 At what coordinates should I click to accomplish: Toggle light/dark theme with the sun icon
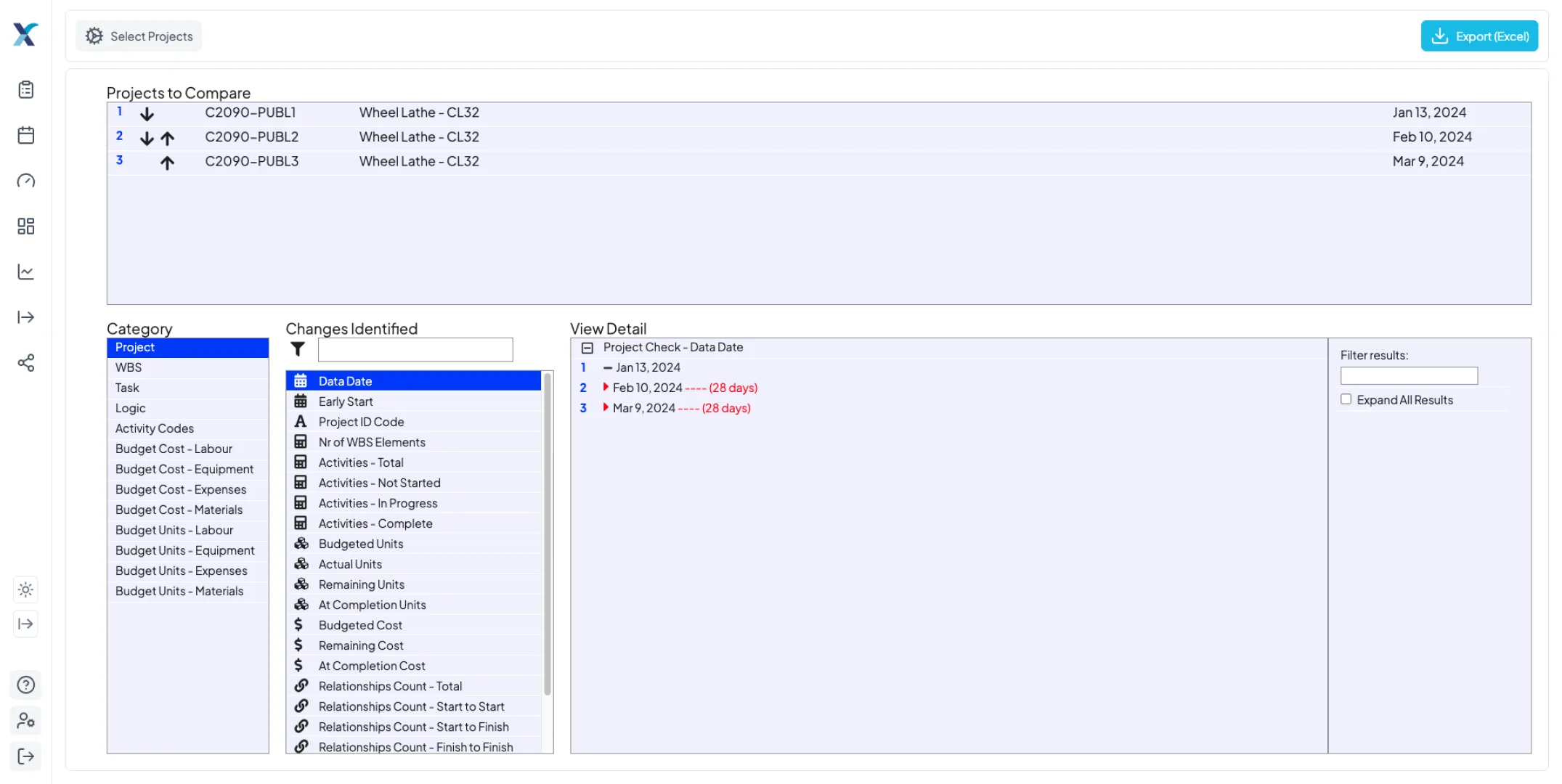click(x=25, y=589)
